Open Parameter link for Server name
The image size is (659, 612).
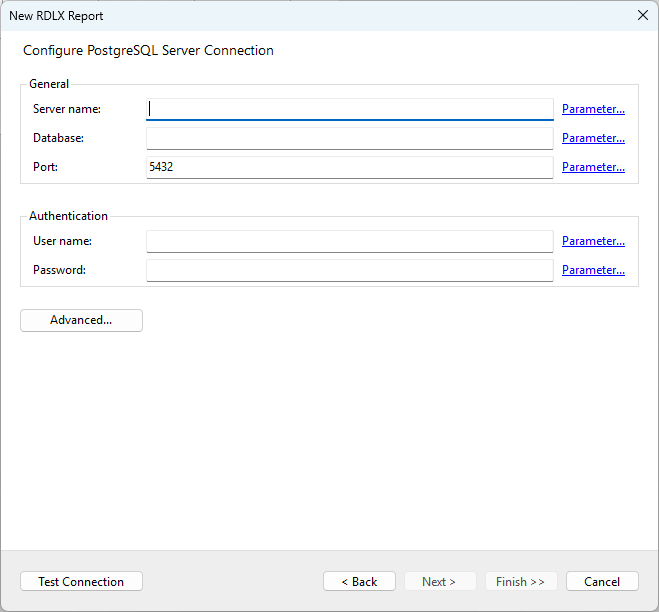593,109
